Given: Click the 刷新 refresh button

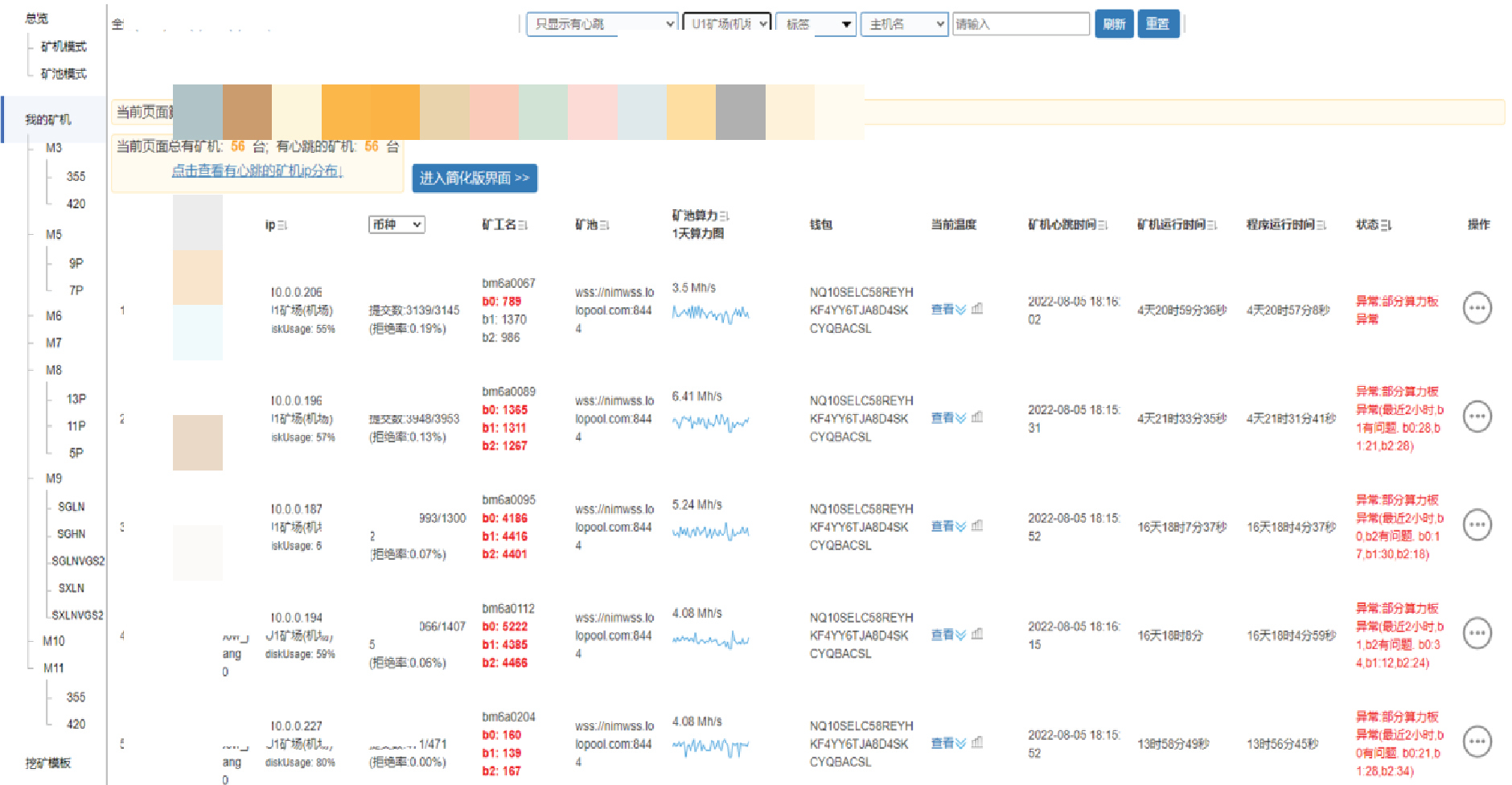Looking at the screenshot, I should pyautogui.click(x=1114, y=24).
